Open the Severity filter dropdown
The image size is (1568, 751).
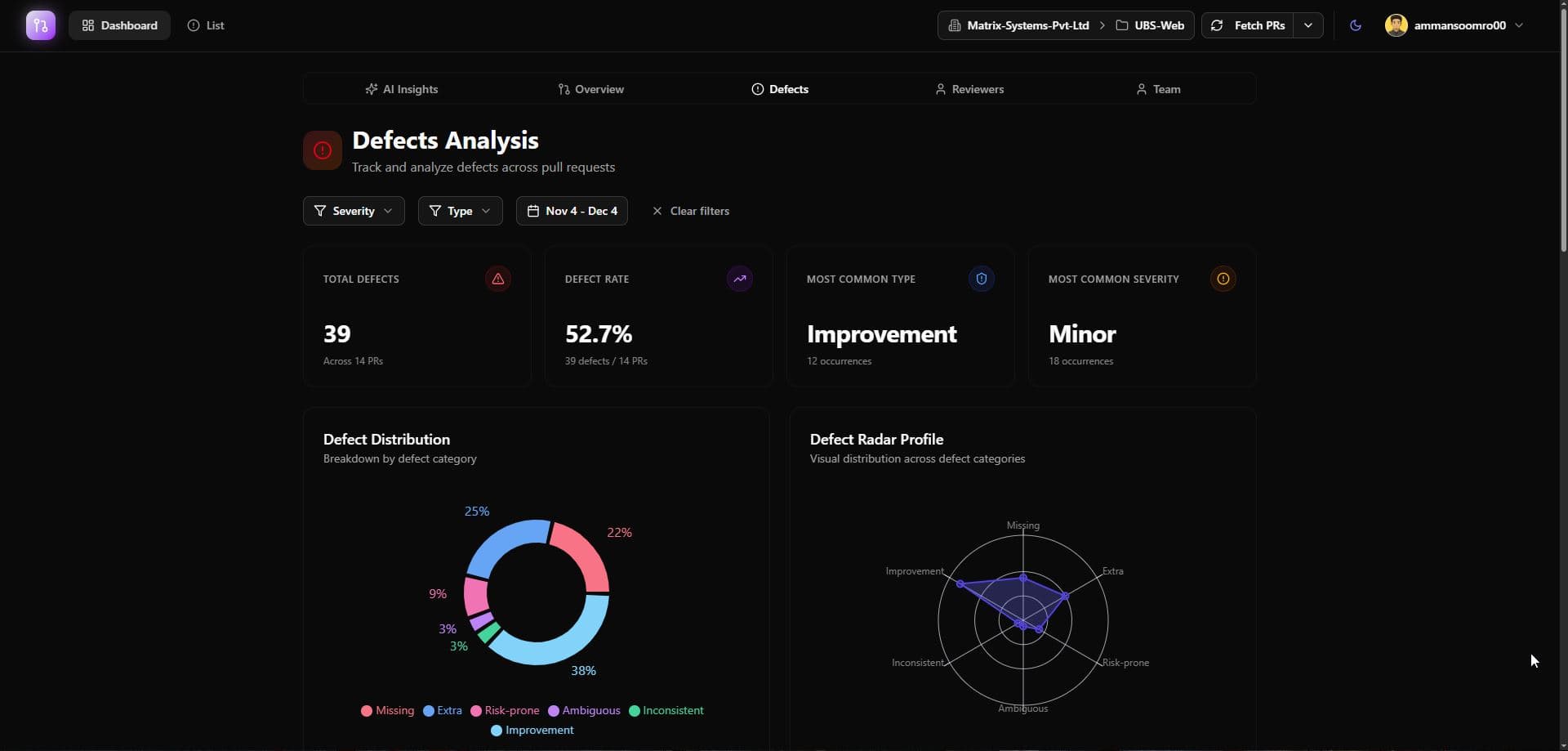coord(354,211)
